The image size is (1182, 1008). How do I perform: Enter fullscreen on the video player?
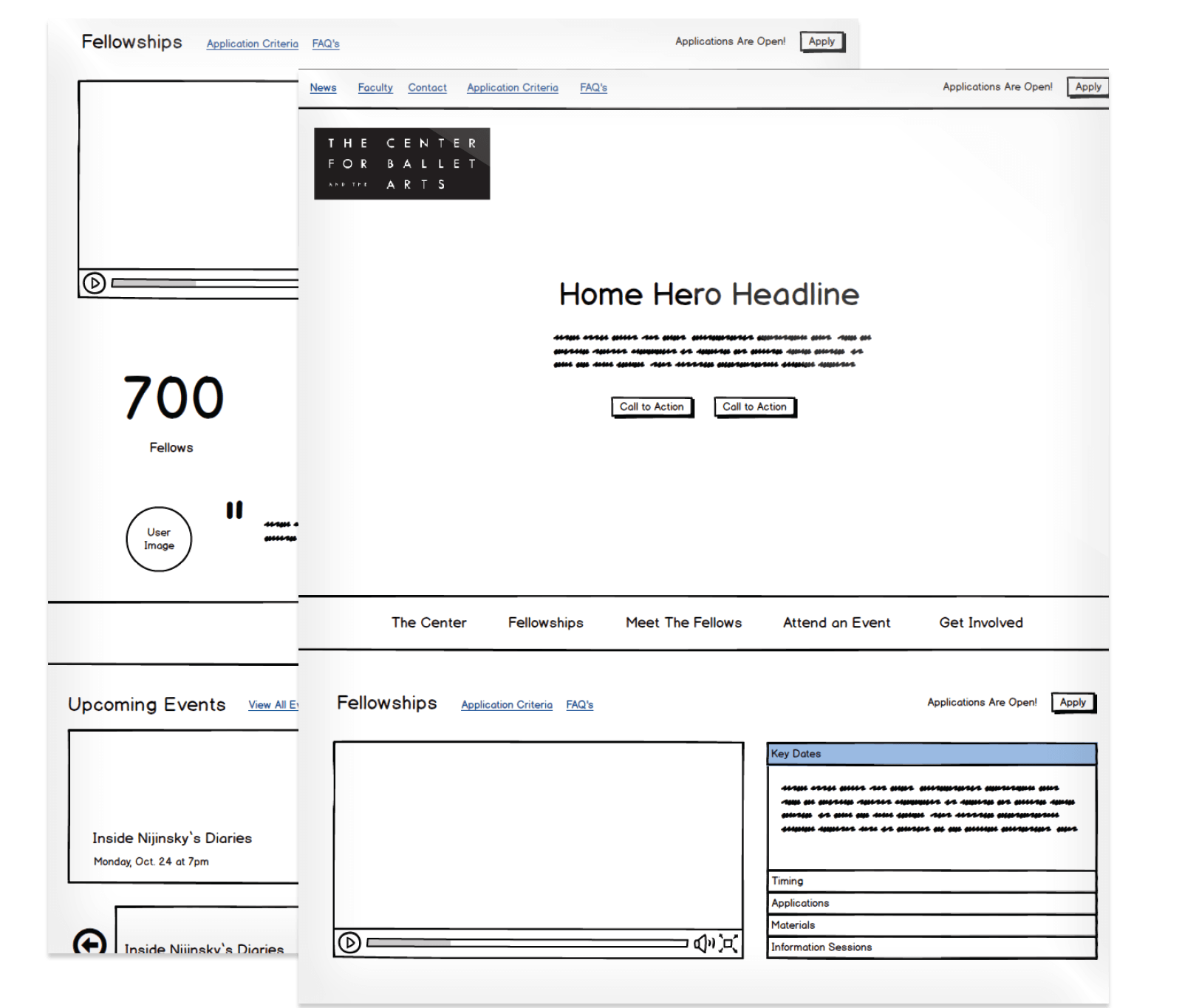click(x=728, y=943)
